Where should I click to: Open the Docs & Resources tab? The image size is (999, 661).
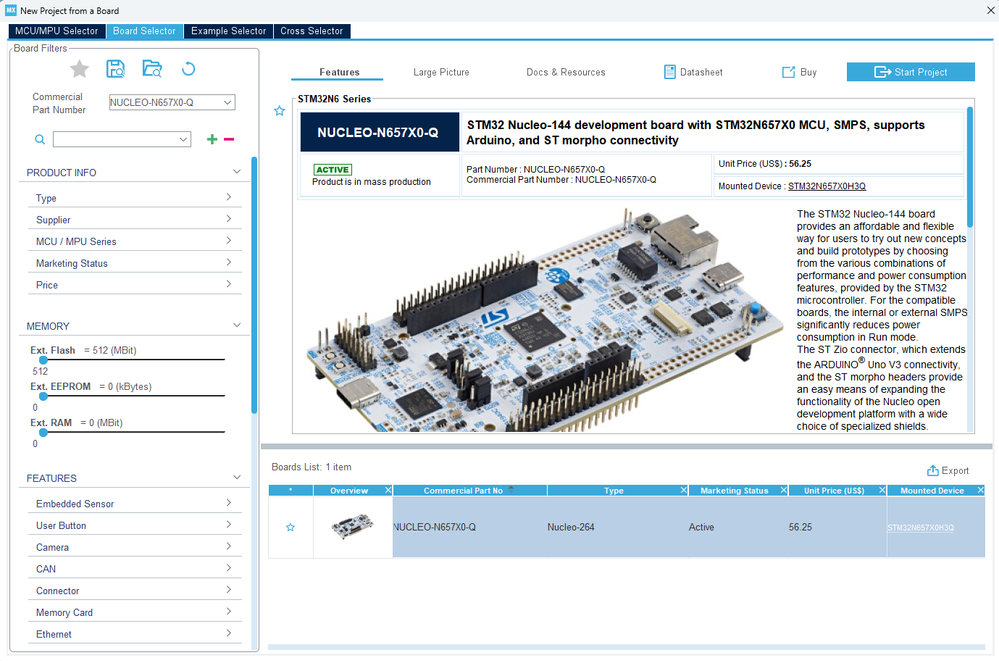point(566,72)
